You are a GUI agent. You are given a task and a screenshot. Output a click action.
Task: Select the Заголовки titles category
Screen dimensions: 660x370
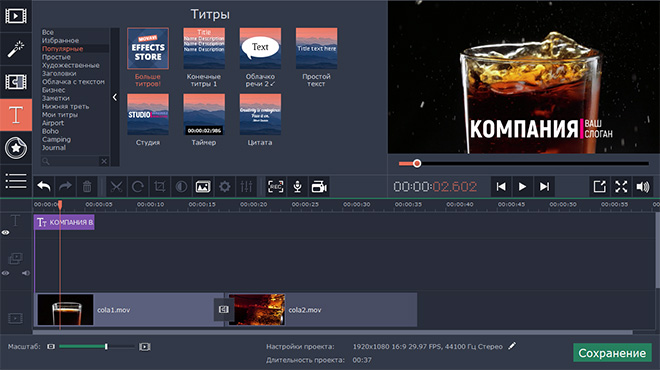tap(59, 73)
